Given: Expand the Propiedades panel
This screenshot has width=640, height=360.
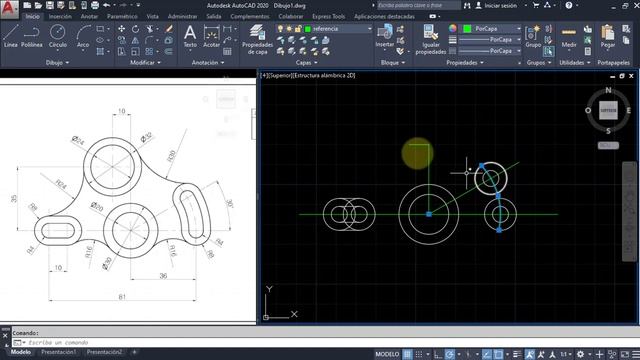Looking at the screenshot, I should click(465, 62).
